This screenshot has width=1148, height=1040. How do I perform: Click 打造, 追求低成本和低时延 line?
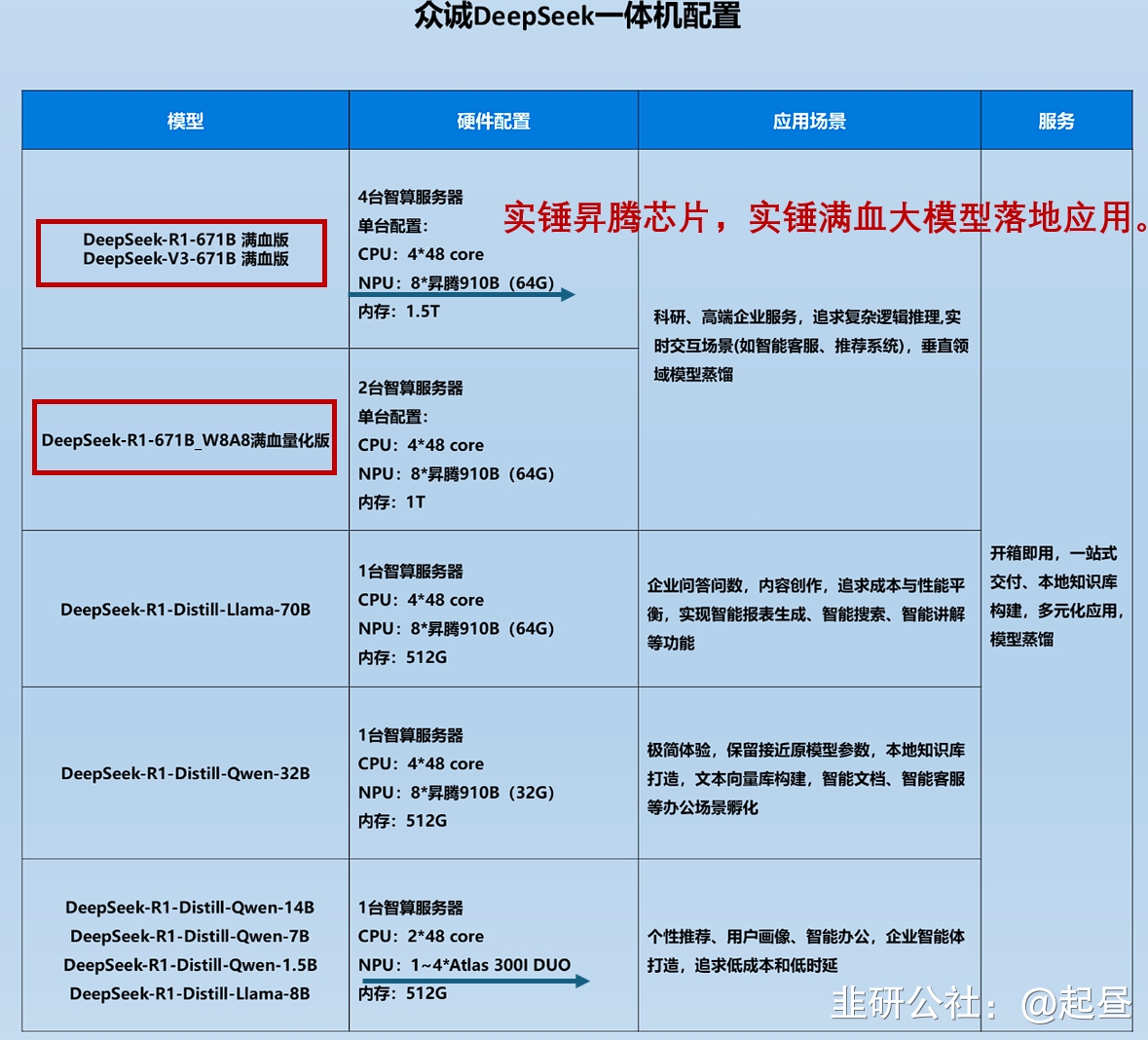[x=742, y=965]
